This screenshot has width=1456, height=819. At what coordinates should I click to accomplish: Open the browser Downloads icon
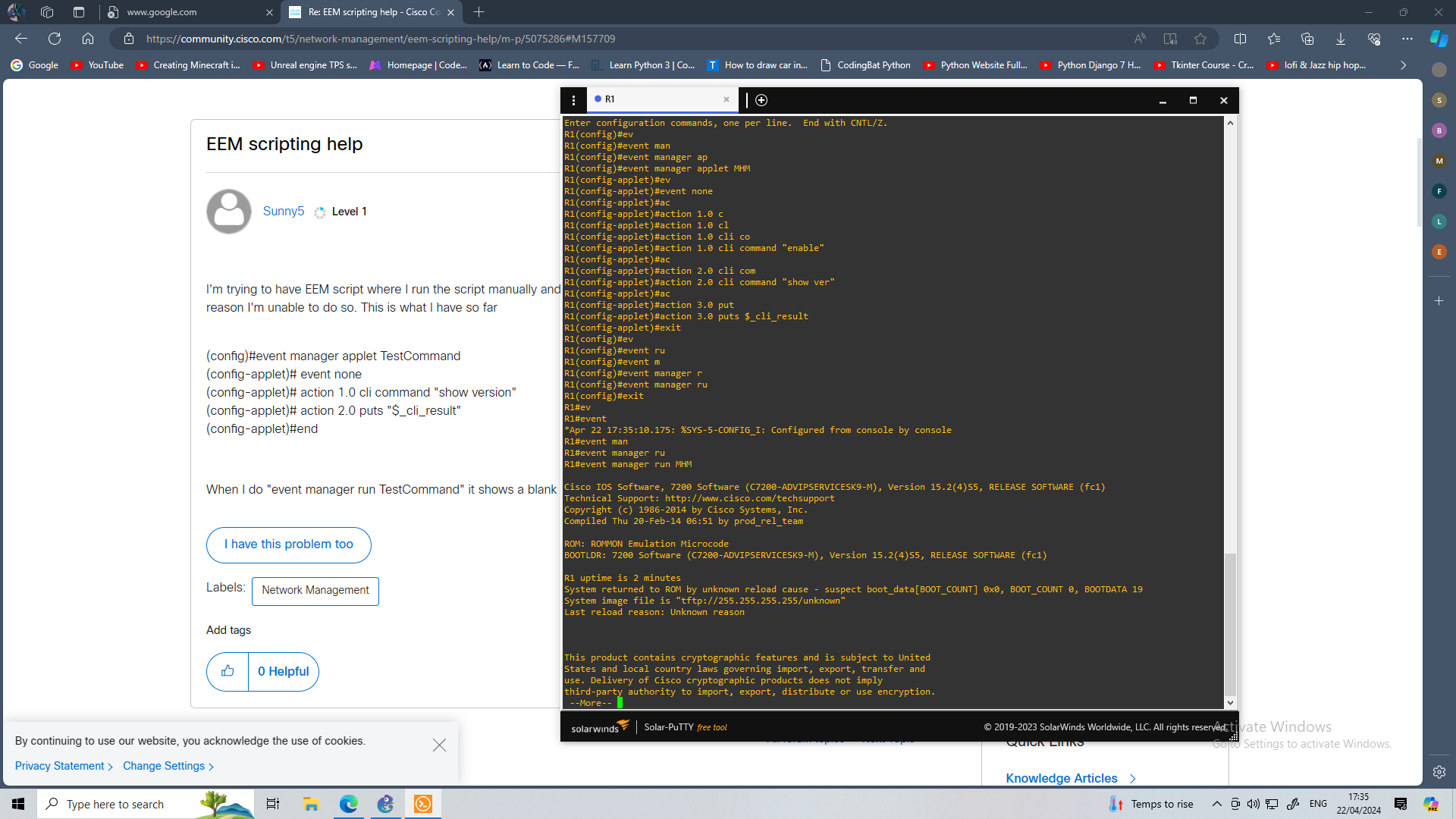pos(1340,39)
